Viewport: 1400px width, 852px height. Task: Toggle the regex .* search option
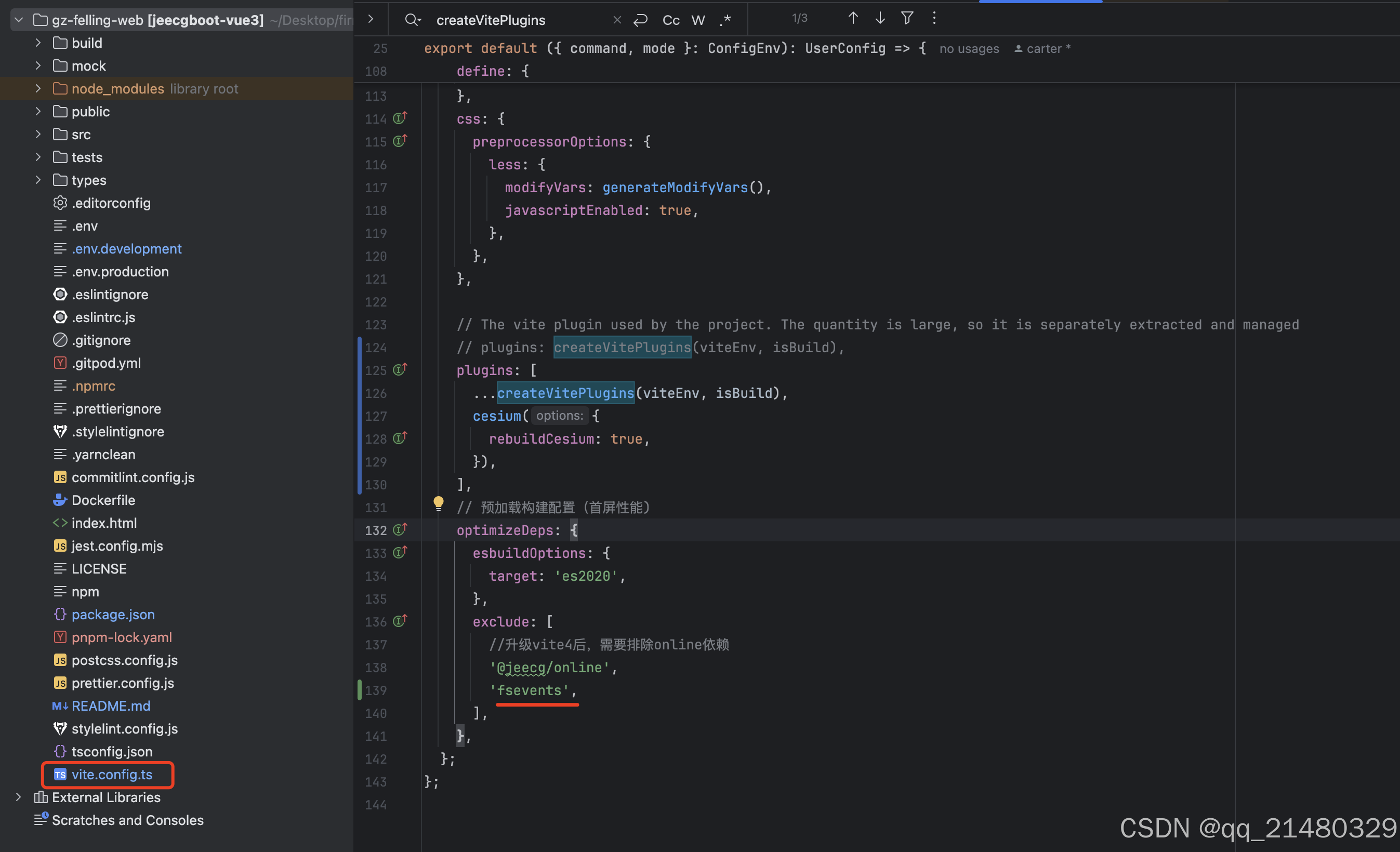[x=725, y=20]
